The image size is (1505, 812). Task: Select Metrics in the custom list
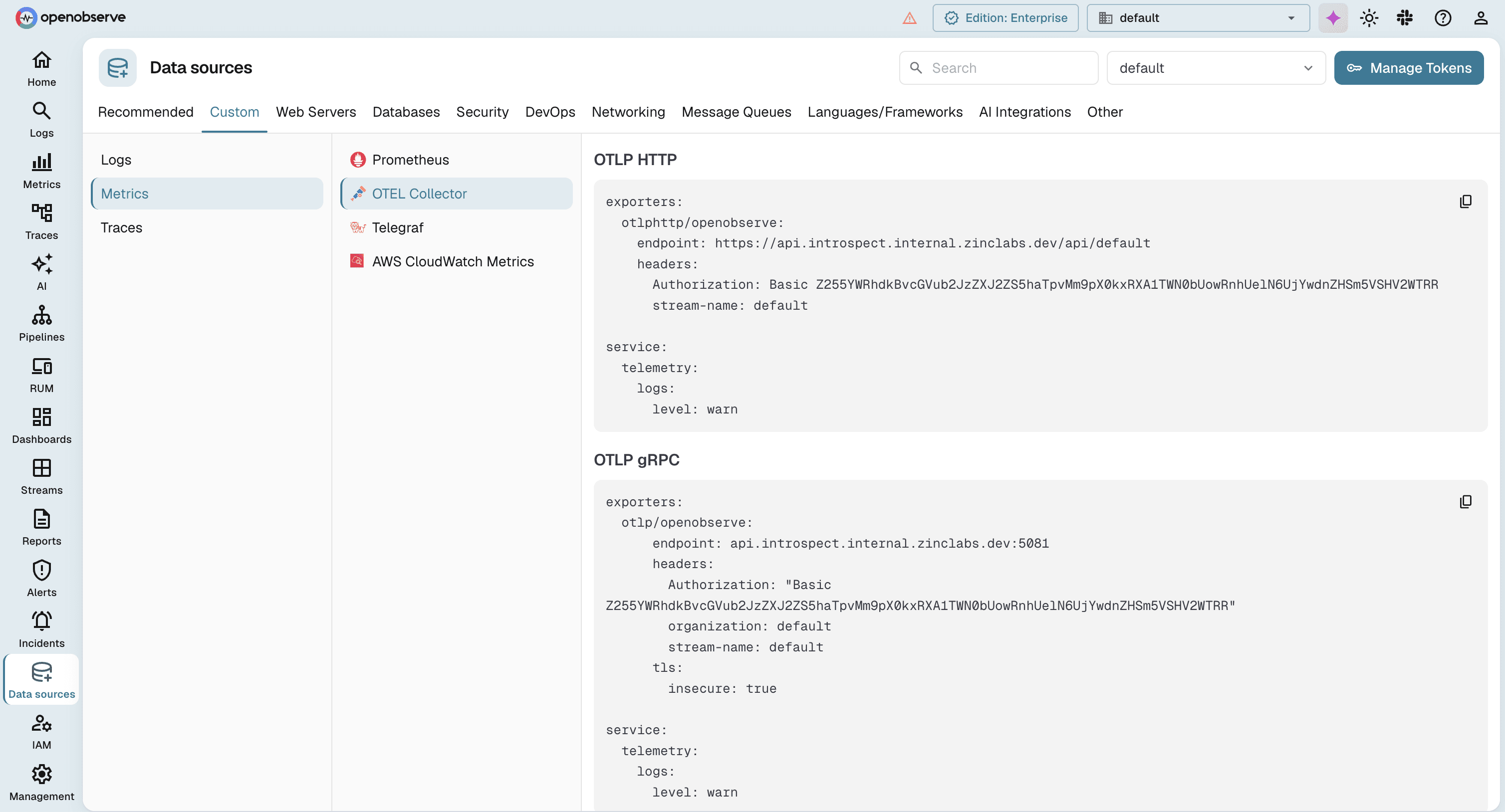(207, 194)
